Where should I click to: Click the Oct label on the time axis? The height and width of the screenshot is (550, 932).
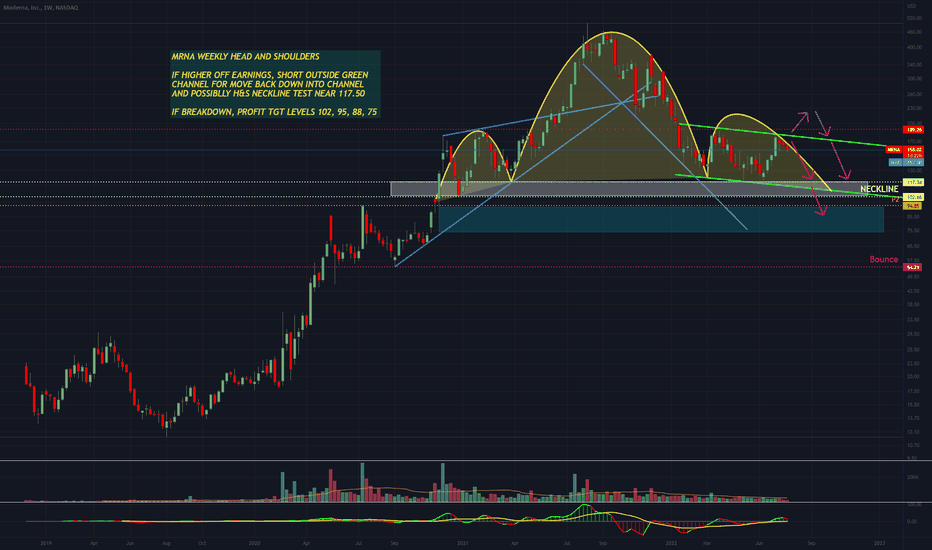(202, 543)
